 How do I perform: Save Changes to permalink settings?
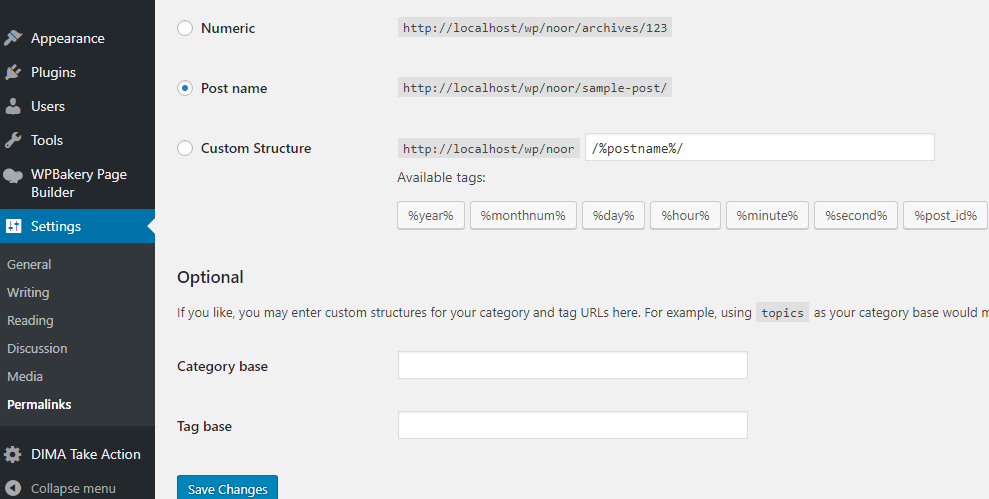(x=228, y=488)
